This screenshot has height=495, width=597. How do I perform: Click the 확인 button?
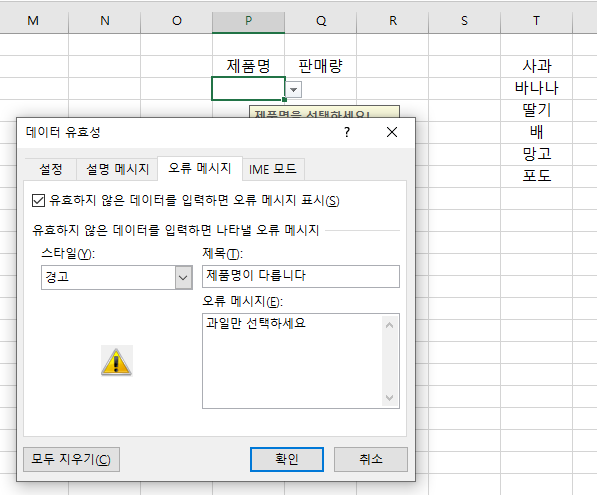287,459
